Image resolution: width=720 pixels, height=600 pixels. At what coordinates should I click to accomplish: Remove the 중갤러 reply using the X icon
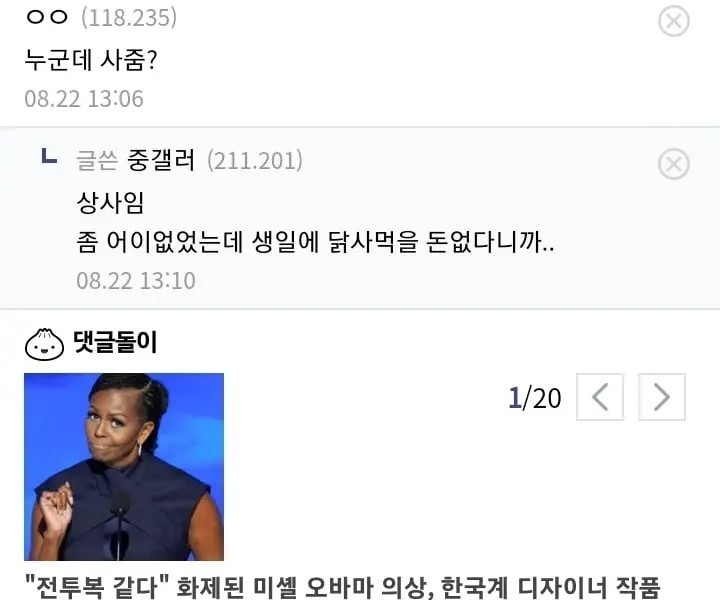(x=674, y=164)
